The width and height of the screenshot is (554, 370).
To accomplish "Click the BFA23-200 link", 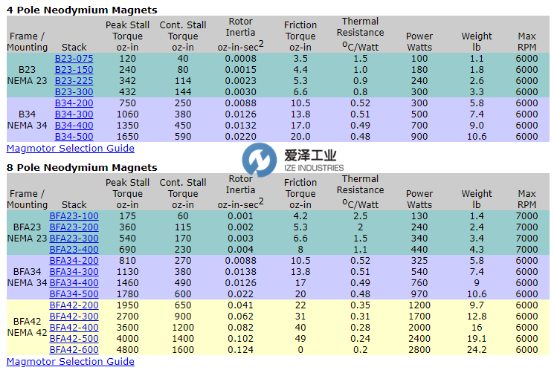I will tap(74, 227).
